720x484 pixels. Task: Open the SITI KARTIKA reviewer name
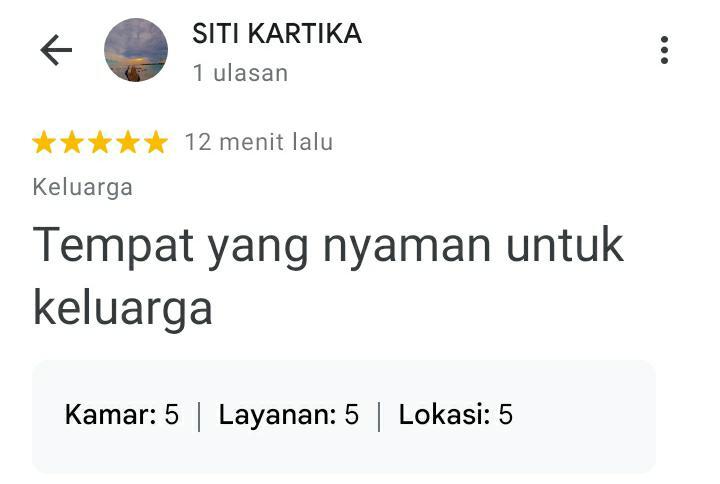[277, 34]
